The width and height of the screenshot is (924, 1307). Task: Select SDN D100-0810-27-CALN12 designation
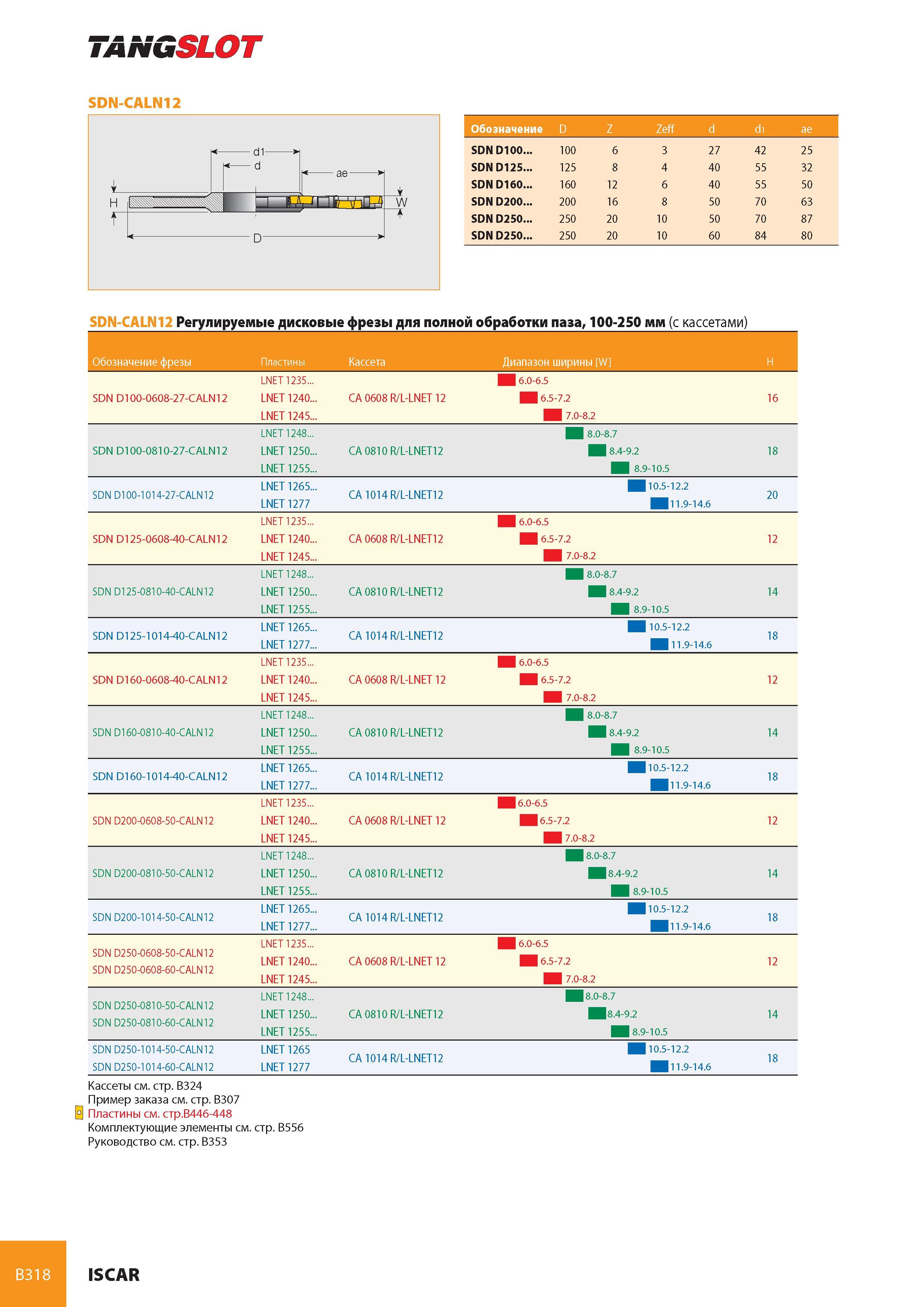(160, 451)
